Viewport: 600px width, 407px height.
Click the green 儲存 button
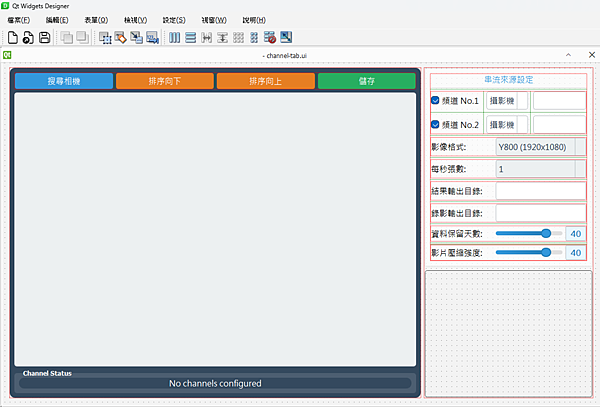point(367,81)
